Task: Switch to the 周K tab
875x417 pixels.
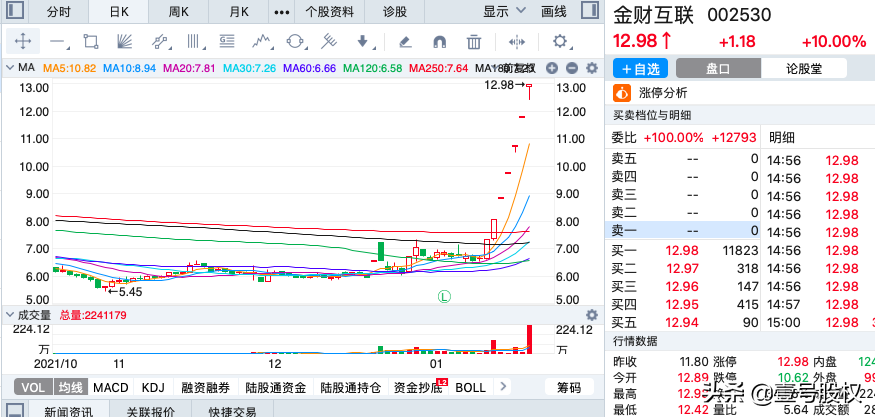Action: coord(179,11)
